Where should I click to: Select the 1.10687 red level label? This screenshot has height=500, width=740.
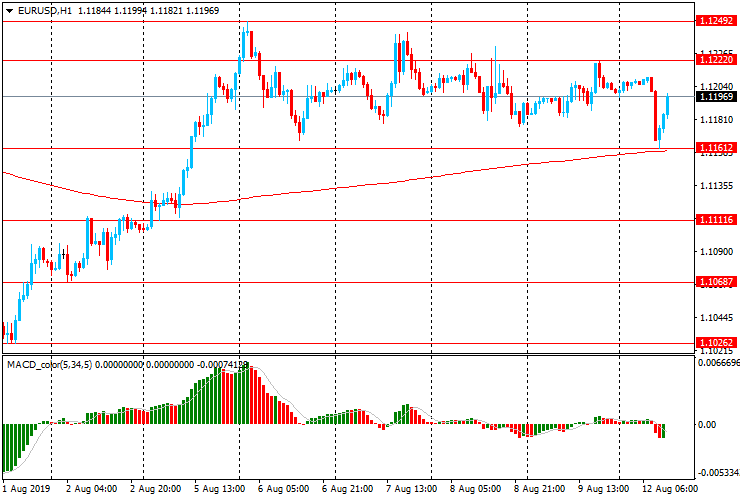716,282
